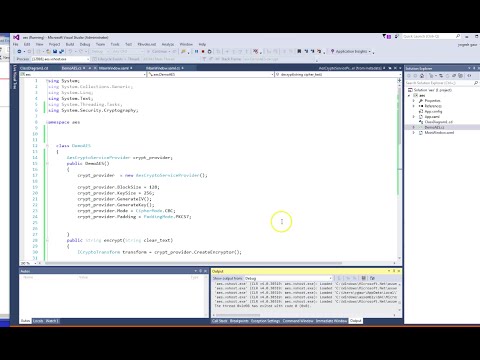
Task: Open the Test menu
Action: [129, 44]
